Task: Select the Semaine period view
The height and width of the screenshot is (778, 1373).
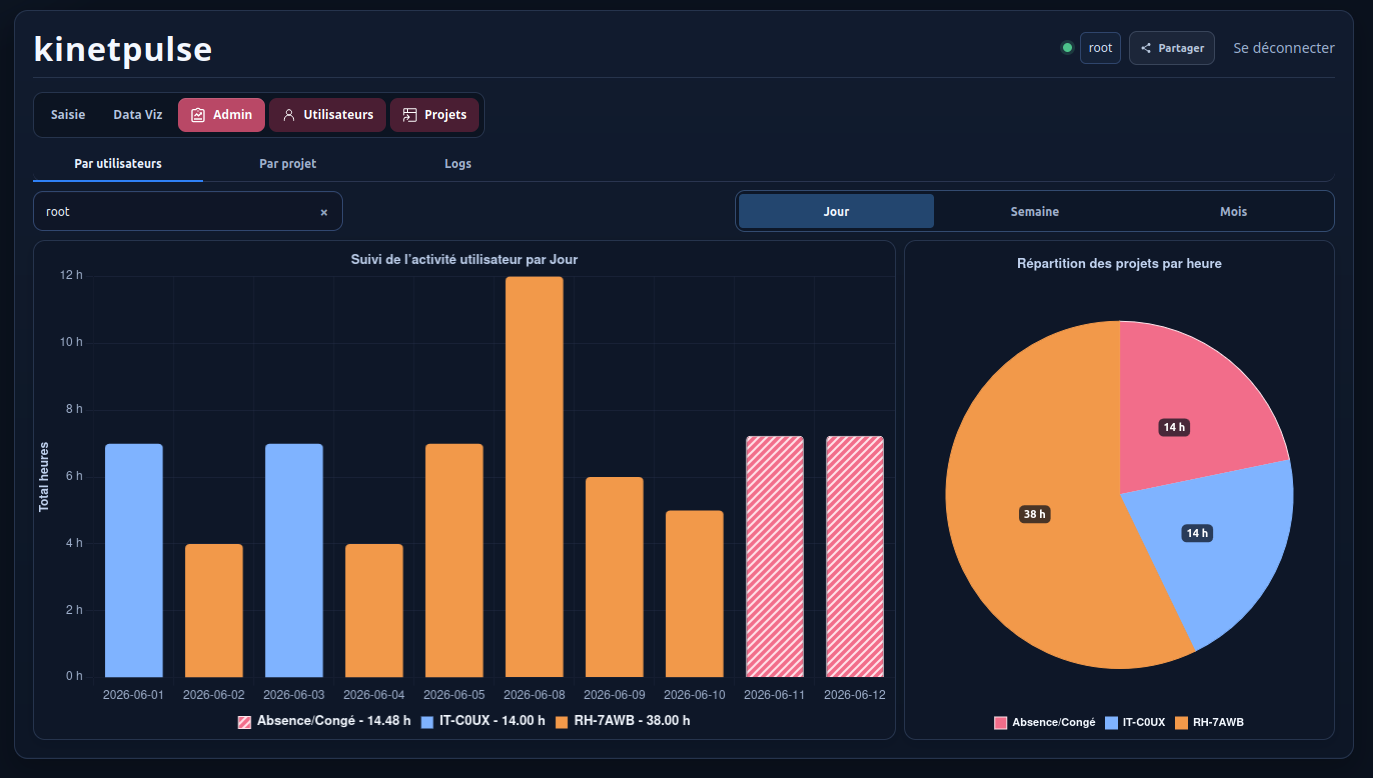Action: [1035, 211]
